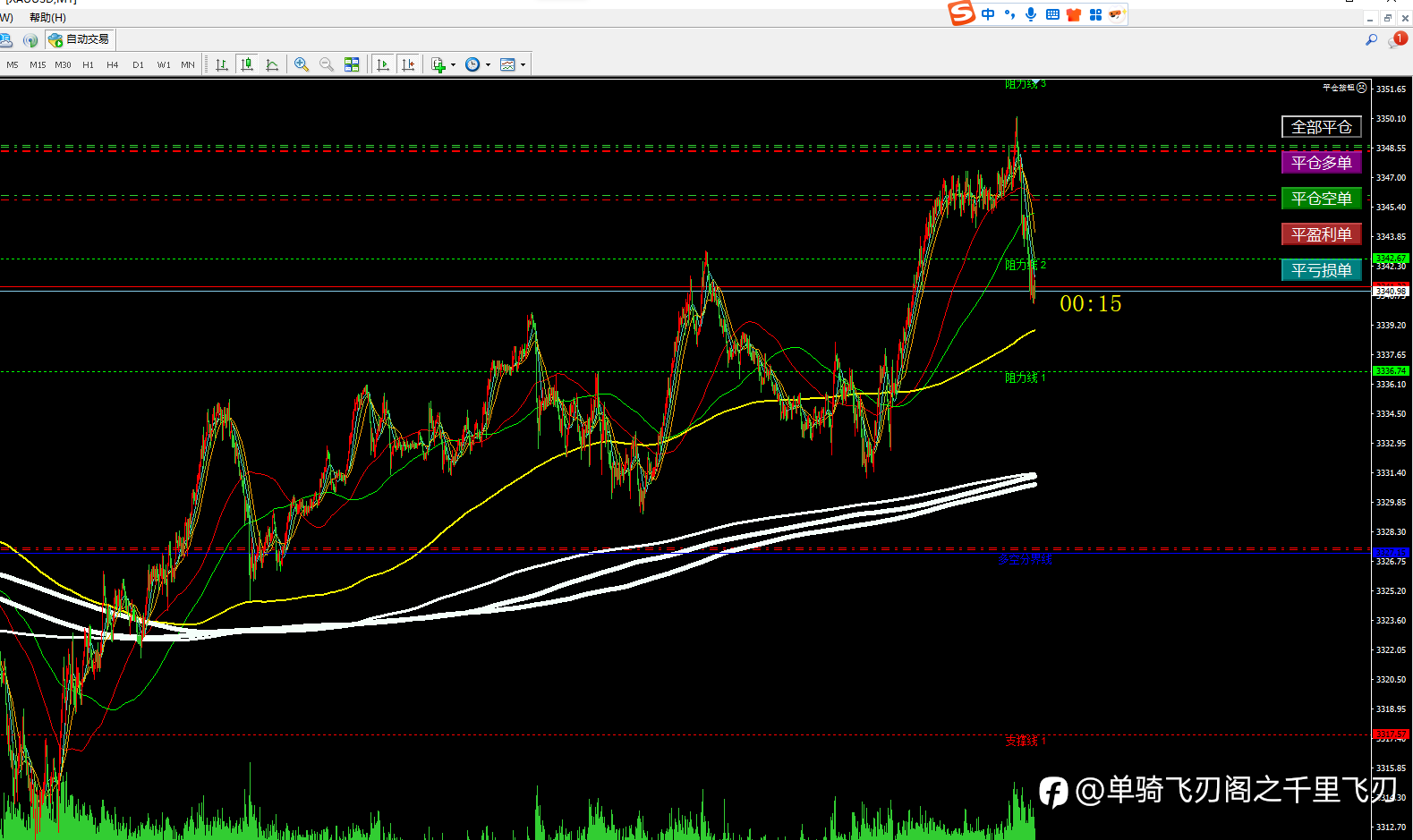Open the 帮助(H) menu

47,17
